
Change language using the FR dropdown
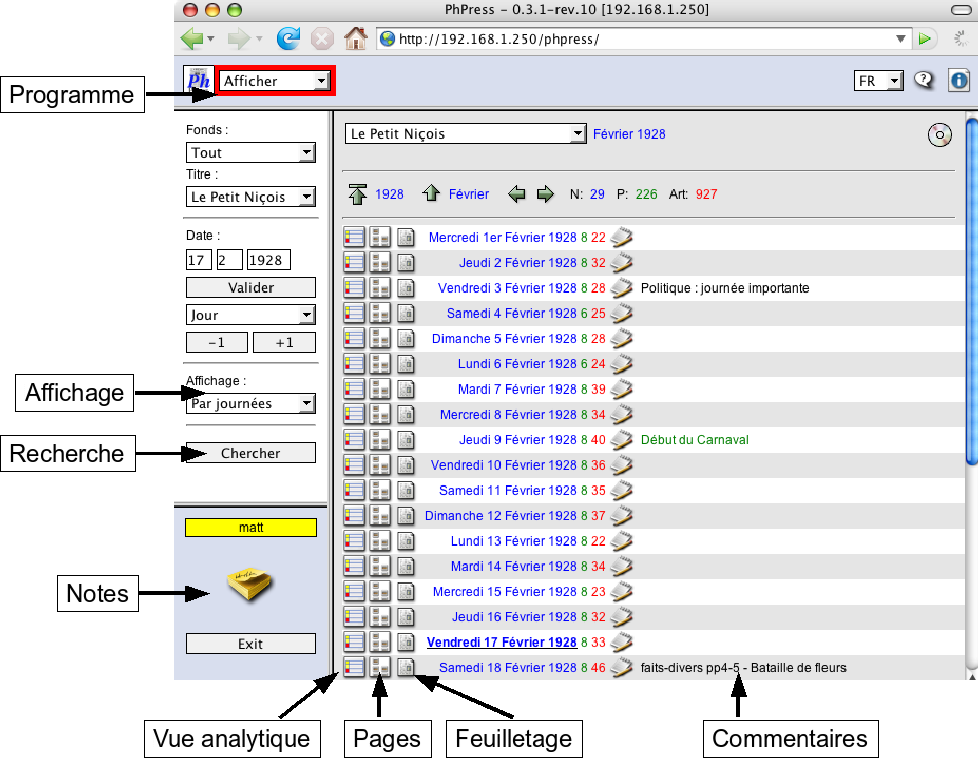tap(878, 80)
